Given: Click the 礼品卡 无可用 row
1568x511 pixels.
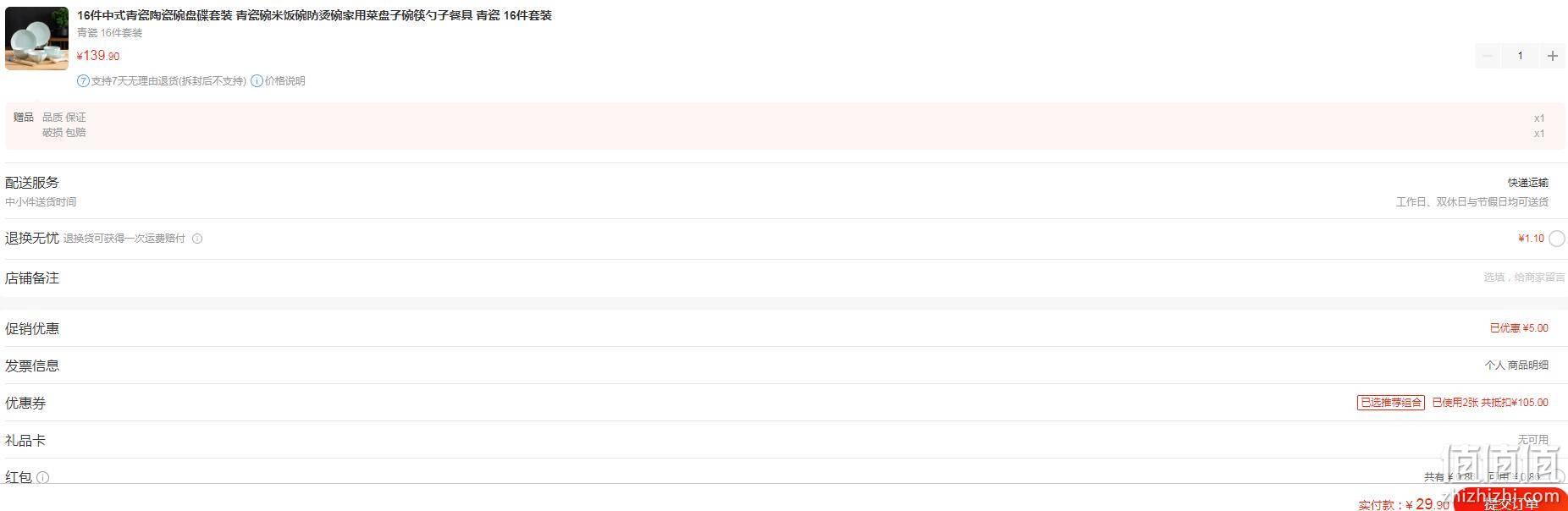Looking at the screenshot, I should pyautogui.click(x=784, y=440).
